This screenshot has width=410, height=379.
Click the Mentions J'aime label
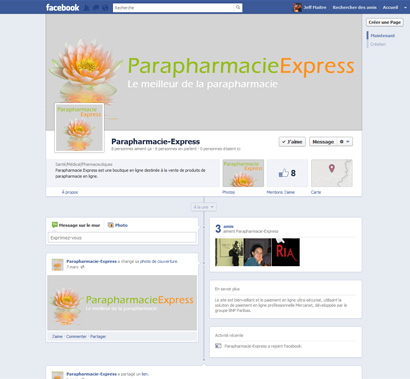pos(281,192)
